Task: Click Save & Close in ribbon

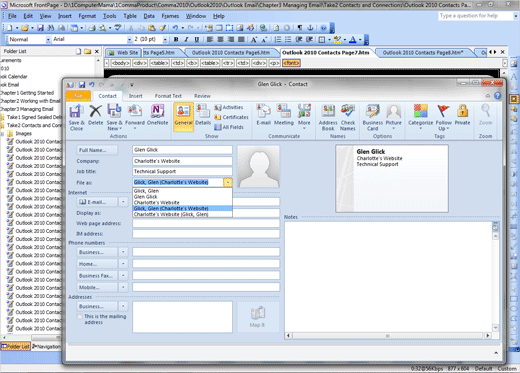Action: pos(76,117)
